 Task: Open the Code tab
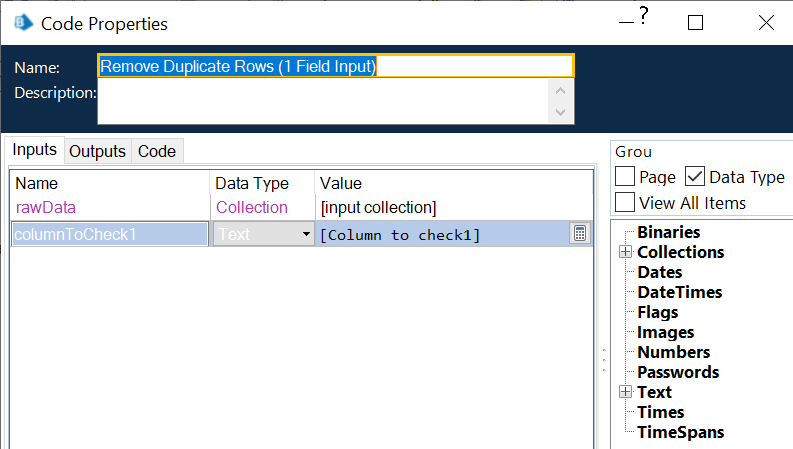tap(156, 151)
